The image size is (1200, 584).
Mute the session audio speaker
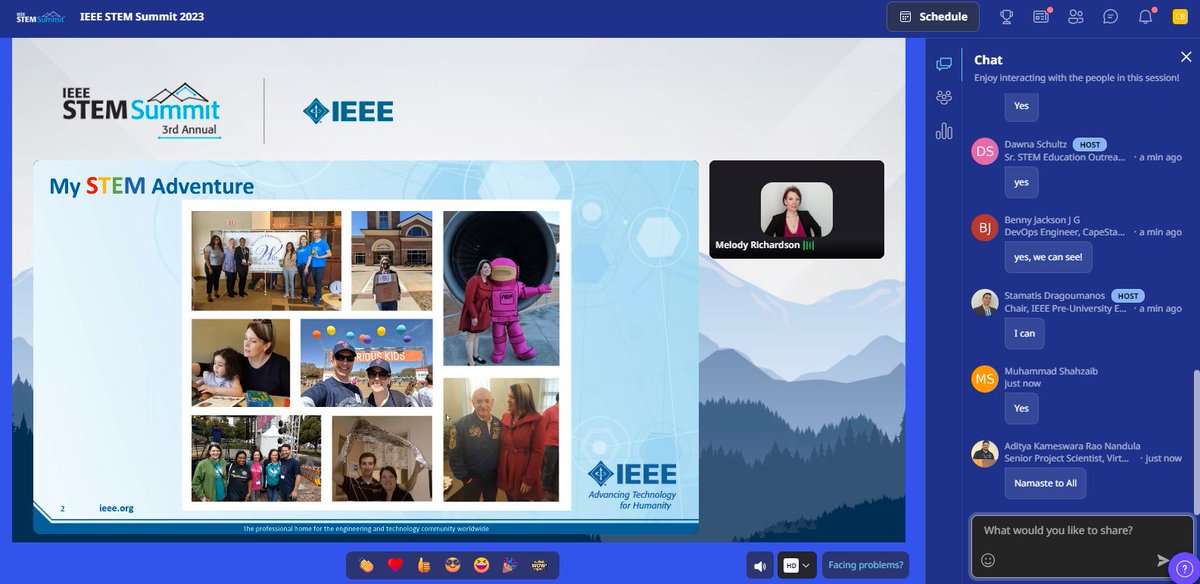pyautogui.click(x=760, y=566)
